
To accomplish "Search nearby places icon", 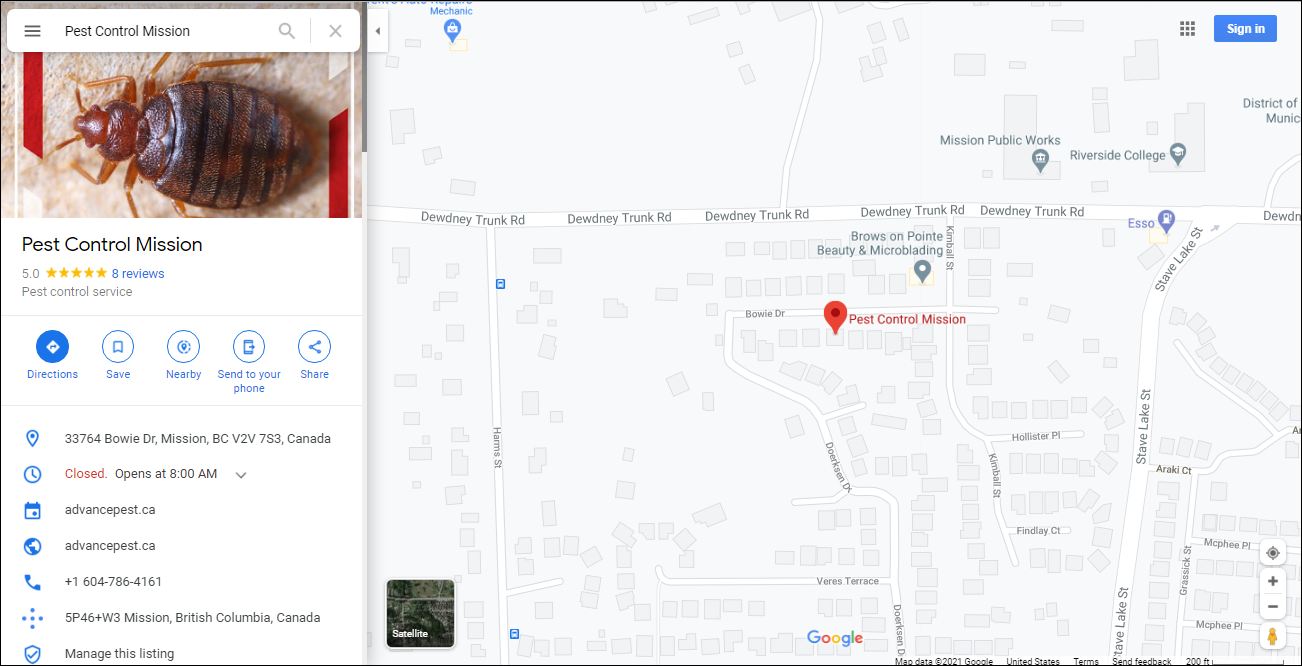I will pos(183,347).
